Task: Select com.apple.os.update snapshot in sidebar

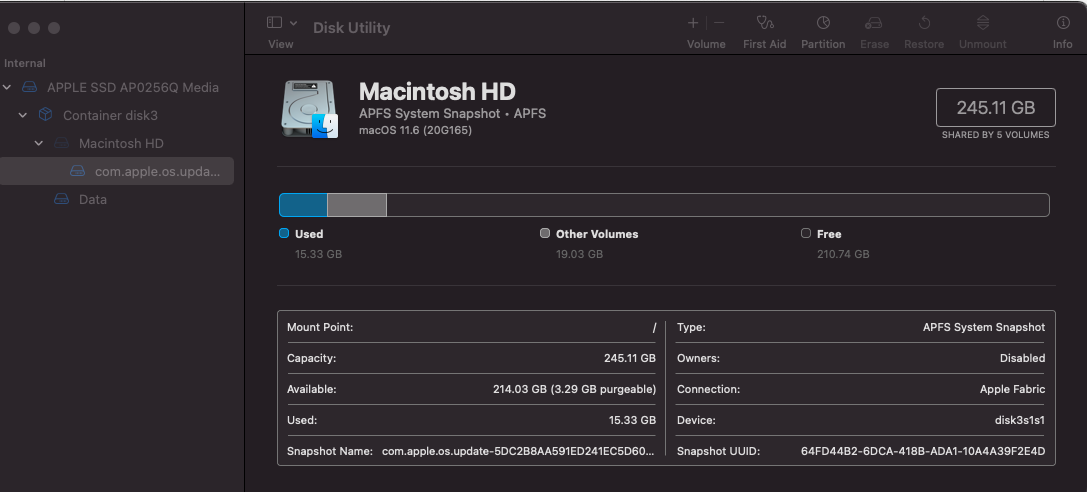Action: click(x=116, y=171)
